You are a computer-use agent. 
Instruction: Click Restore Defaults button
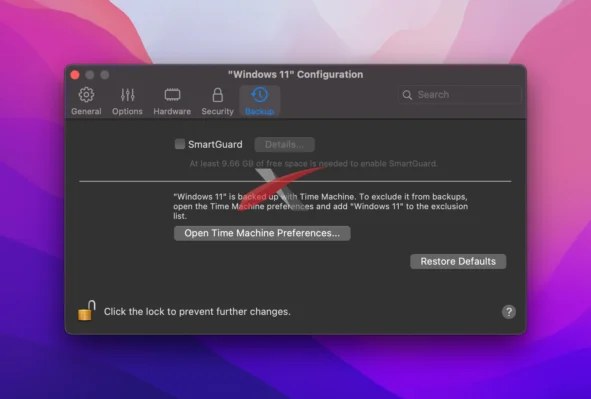458,261
